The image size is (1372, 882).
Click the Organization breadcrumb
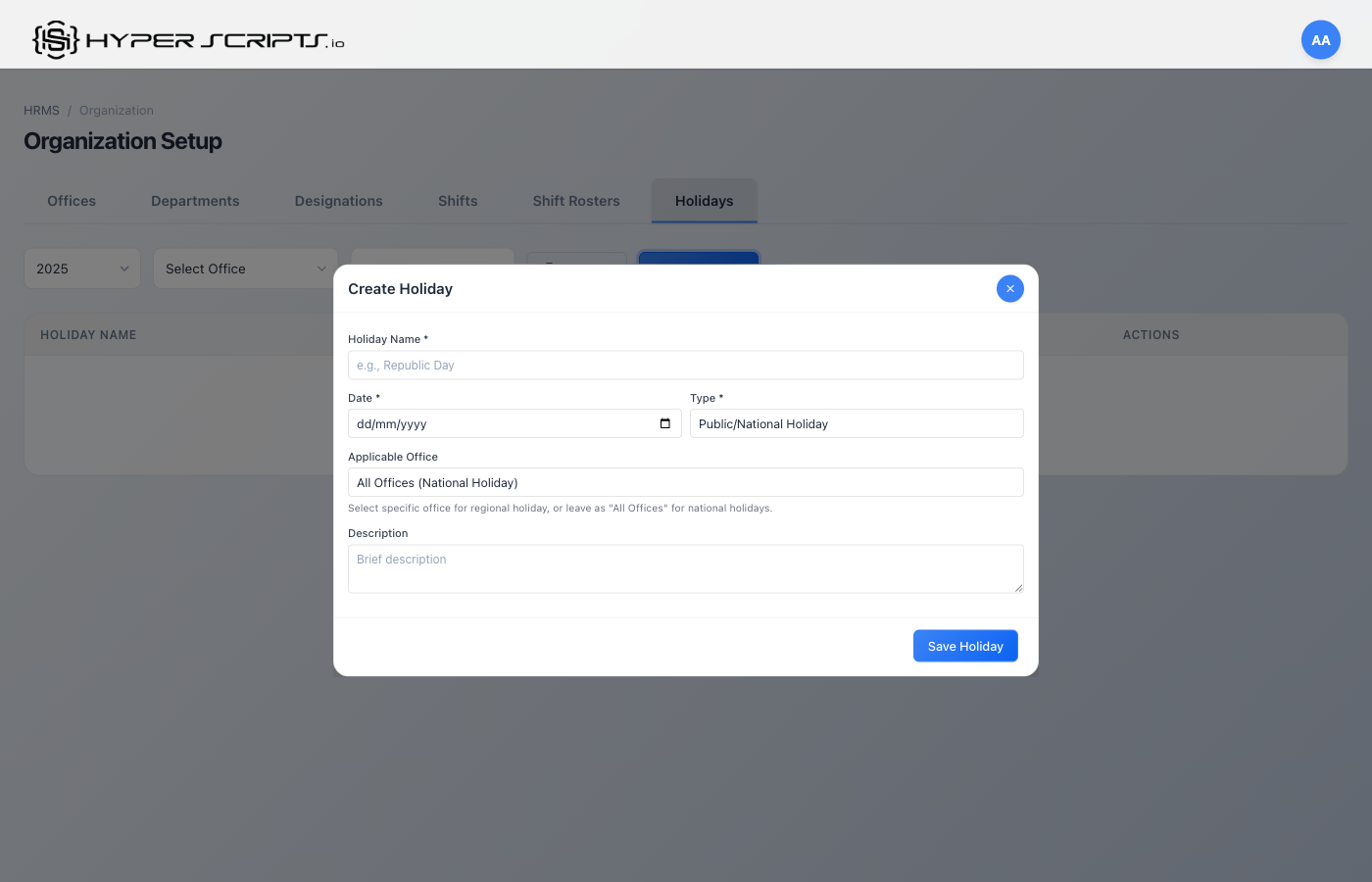point(117,110)
